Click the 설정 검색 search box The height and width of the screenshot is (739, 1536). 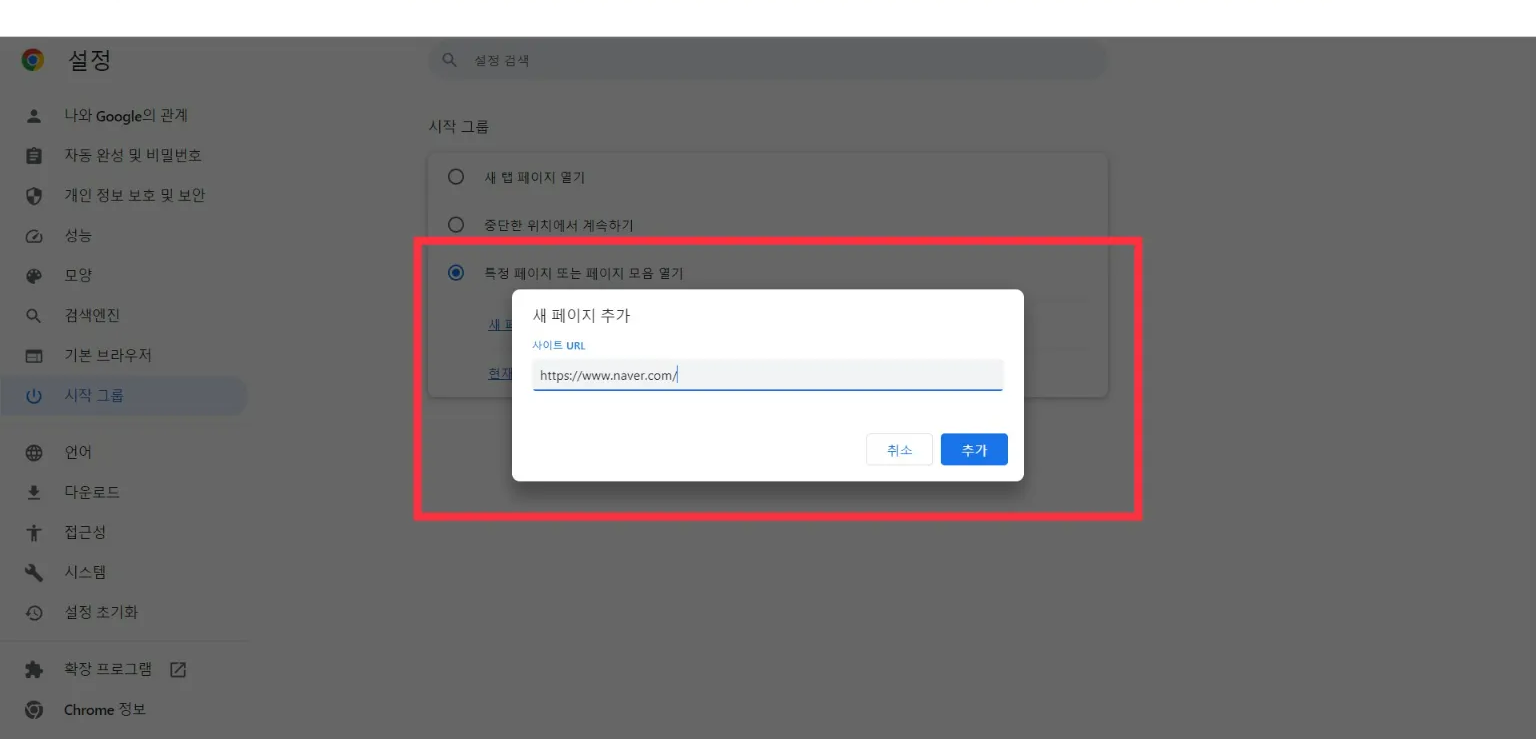(767, 60)
